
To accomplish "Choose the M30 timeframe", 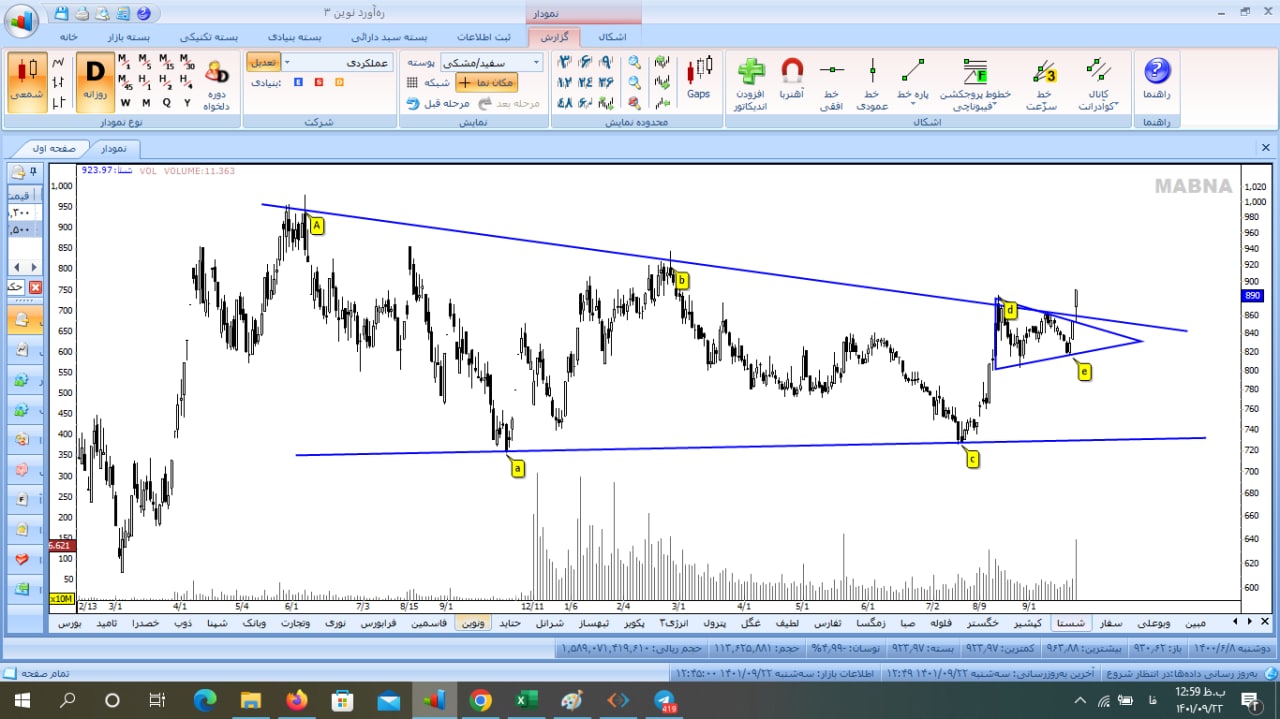I will click(187, 62).
